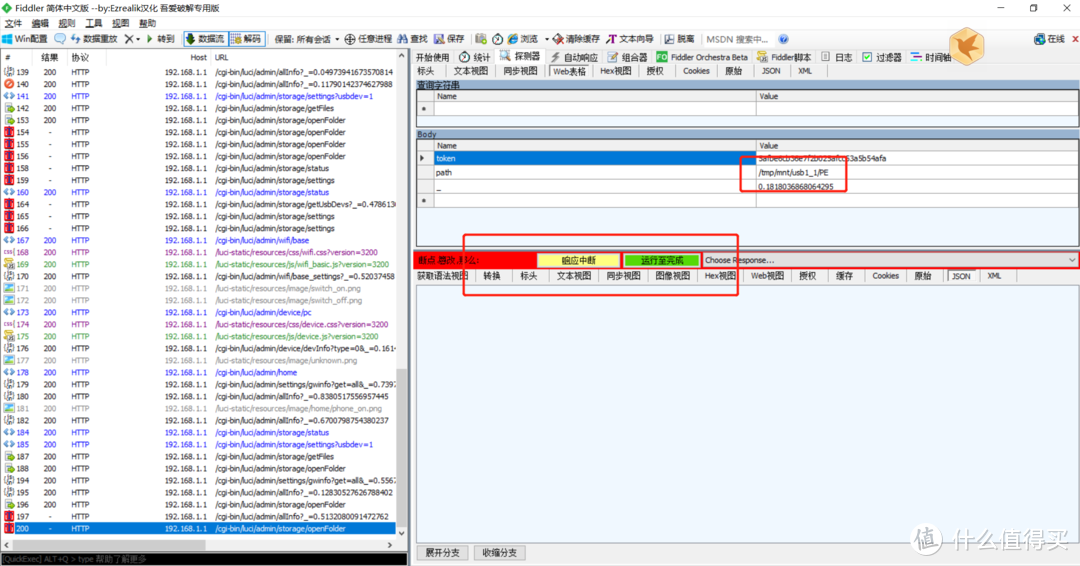Switch to the 自动响应 tab
The height and width of the screenshot is (566, 1080).
pos(574,57)
